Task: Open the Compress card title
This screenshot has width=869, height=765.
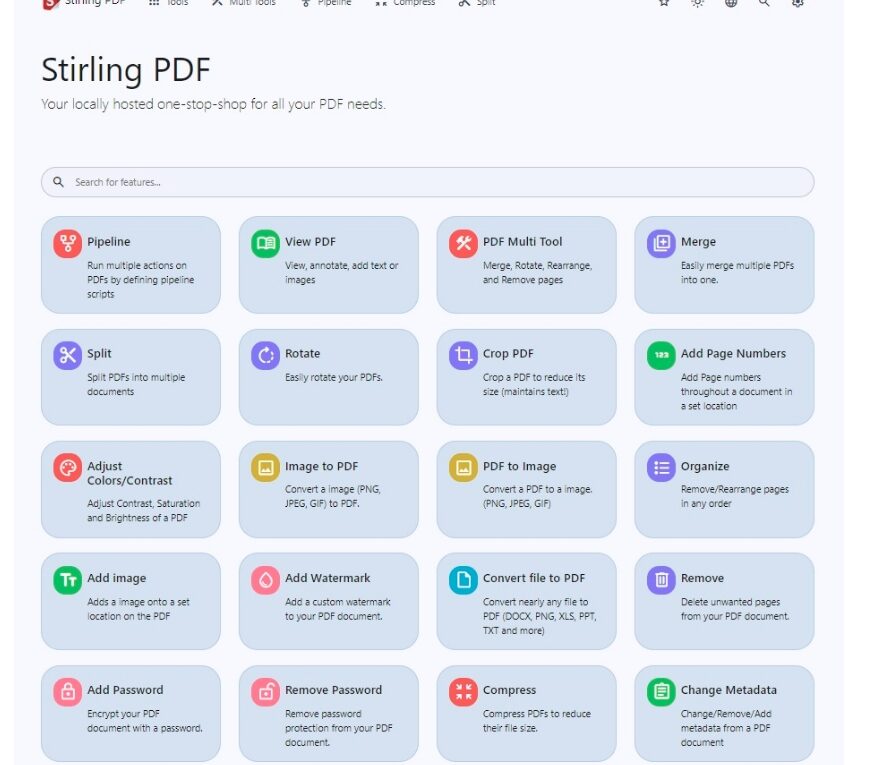Action: point(509,690)
